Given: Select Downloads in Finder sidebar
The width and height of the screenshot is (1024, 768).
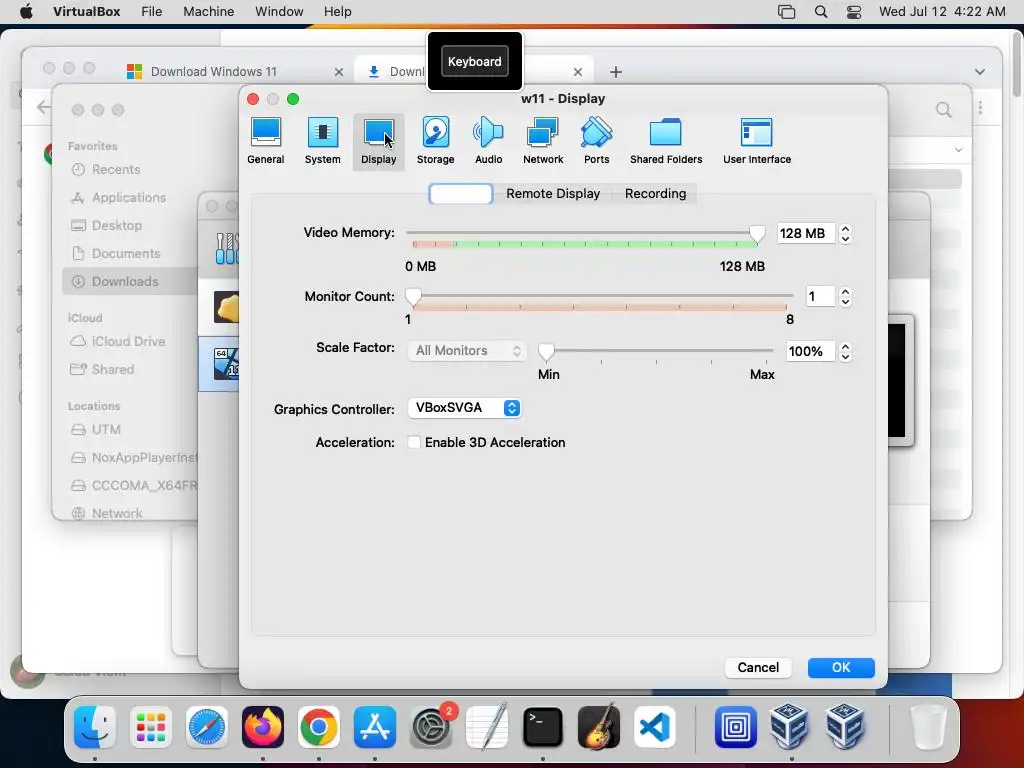Looking at the screenshot, I should (129, 281).
